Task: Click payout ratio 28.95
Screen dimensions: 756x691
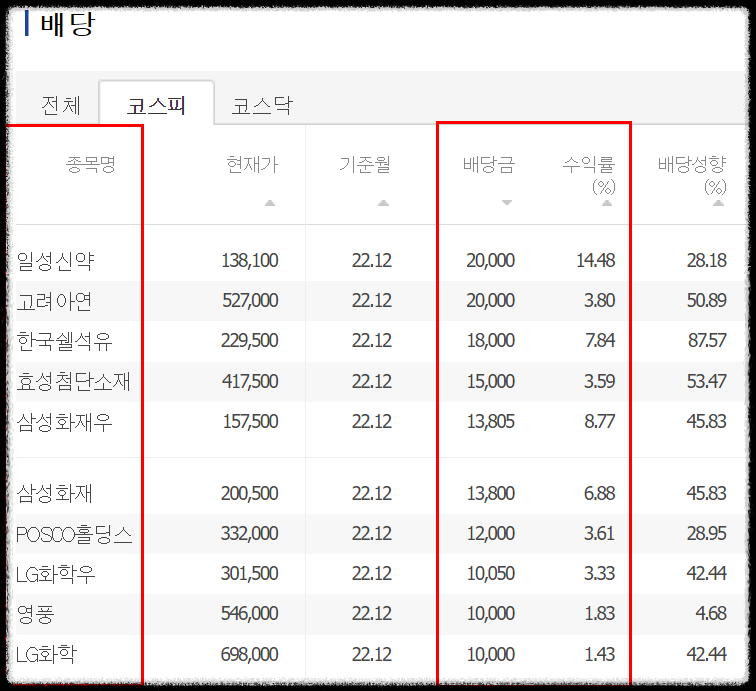Action: (706, 534)
